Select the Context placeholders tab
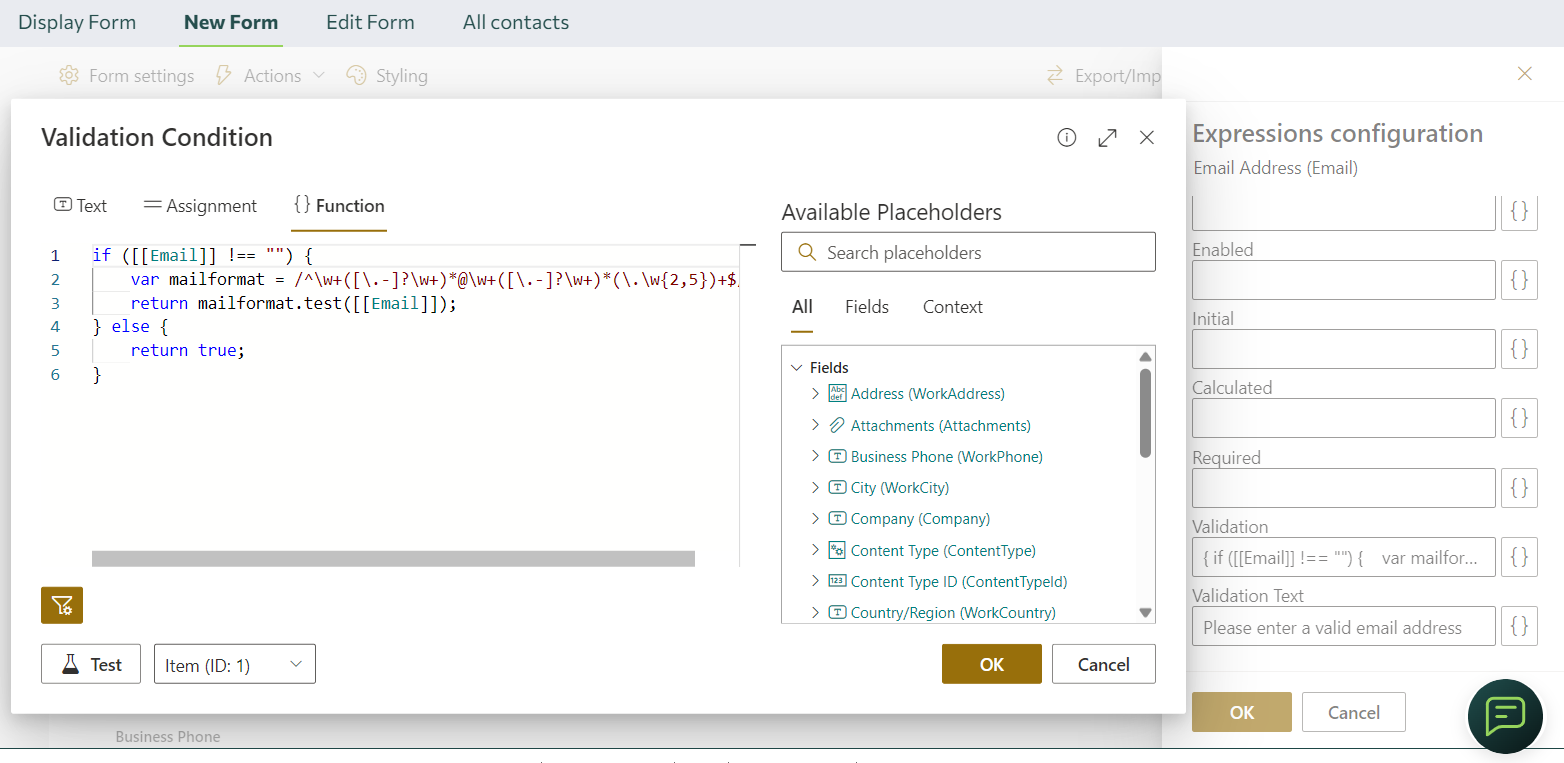This screenshot has height=763, width=1564. [952, 307]
